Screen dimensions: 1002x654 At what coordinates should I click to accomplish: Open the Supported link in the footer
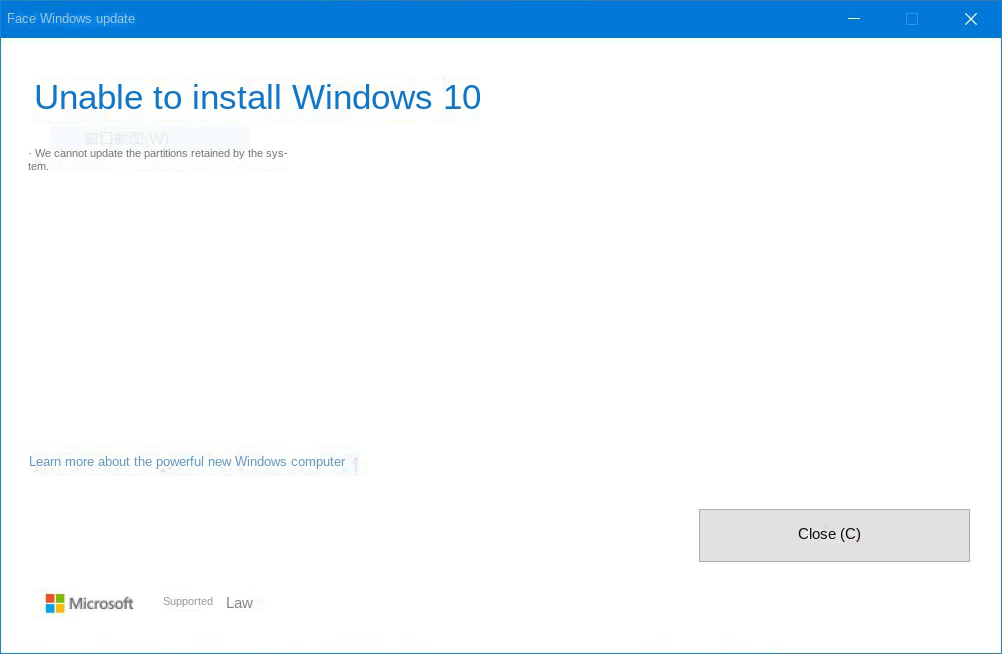(188, 602)
